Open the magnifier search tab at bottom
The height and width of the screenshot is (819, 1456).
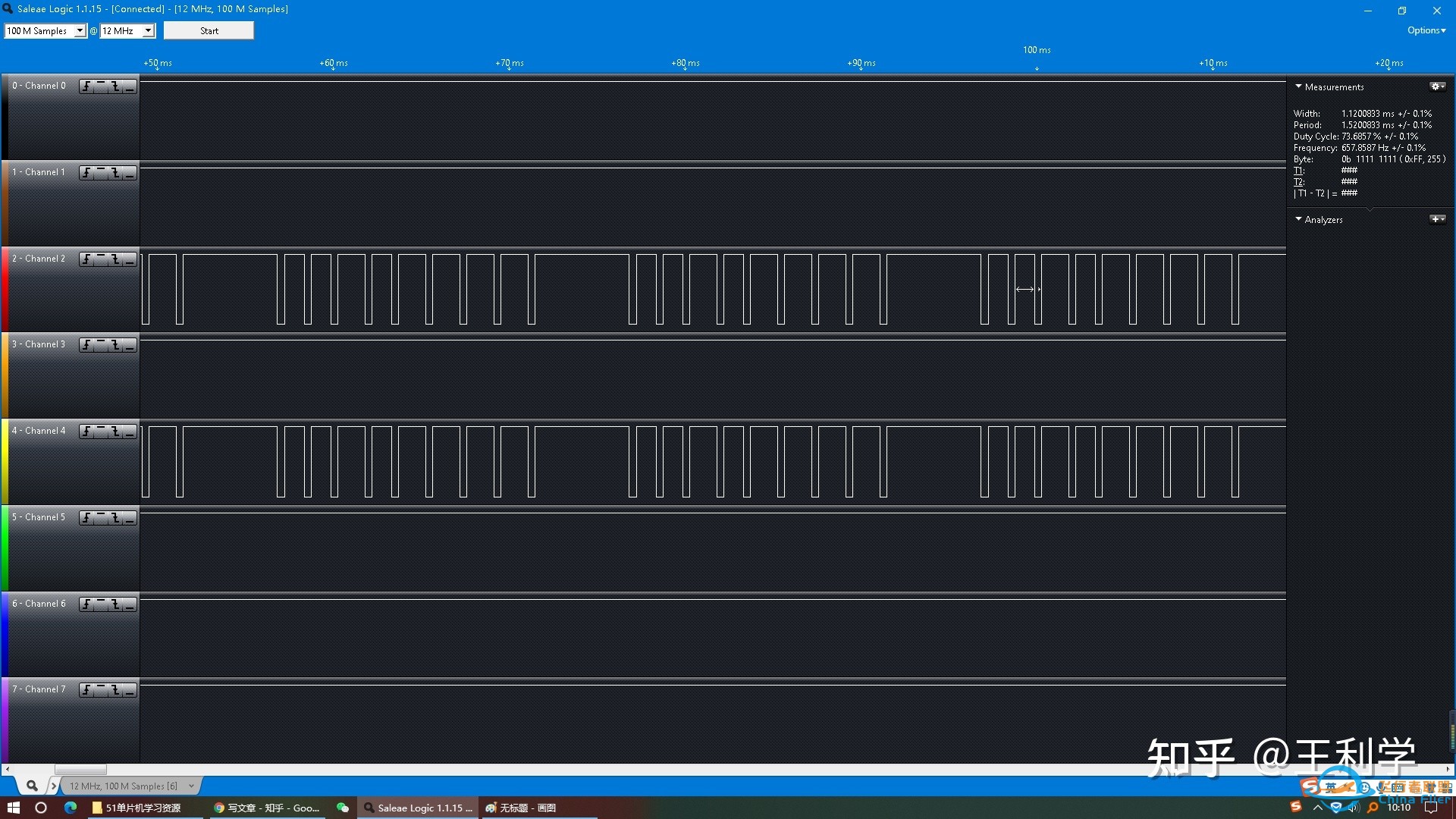tap(32, 786)
